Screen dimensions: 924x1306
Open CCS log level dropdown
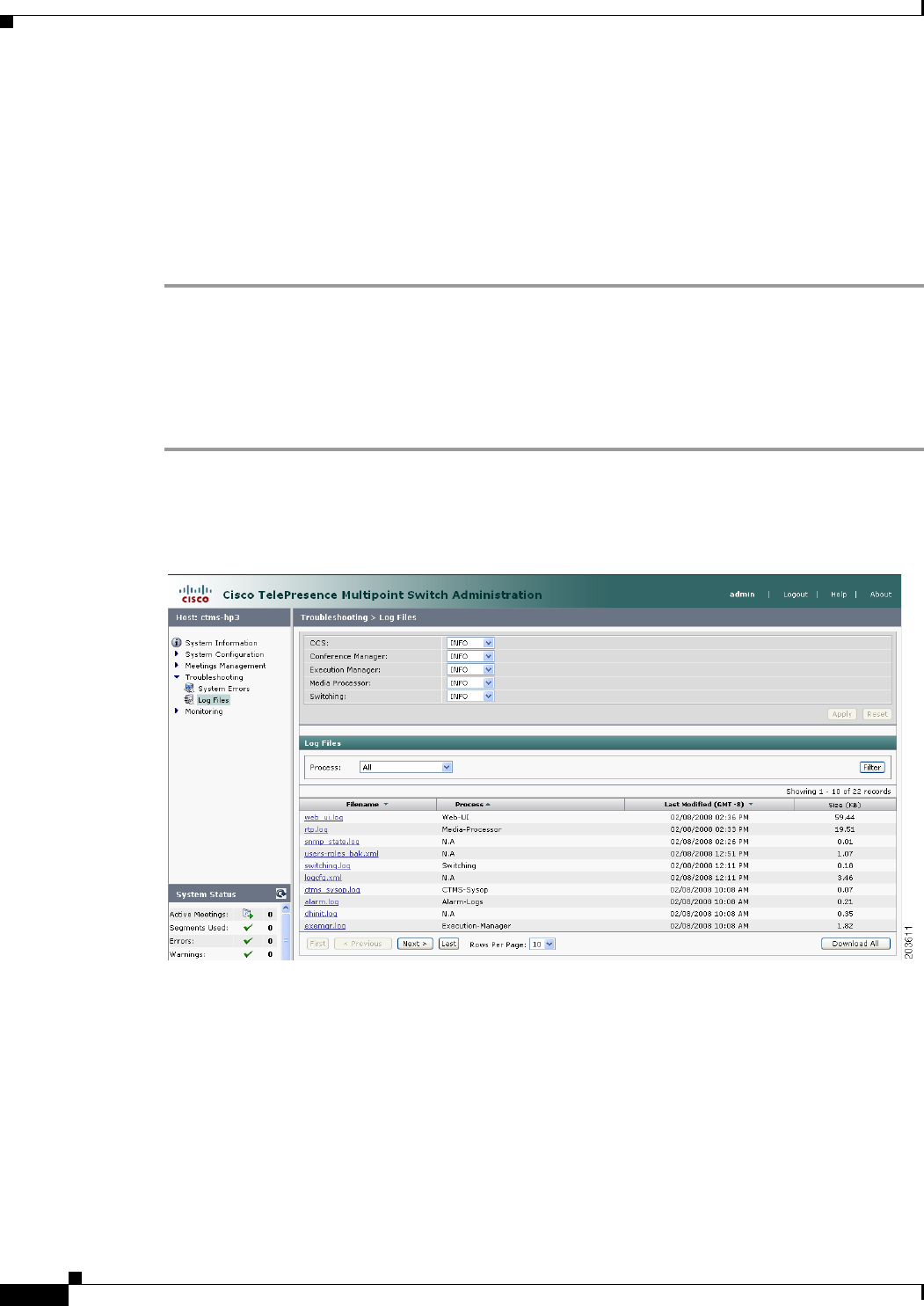click(x=470, y=643)
